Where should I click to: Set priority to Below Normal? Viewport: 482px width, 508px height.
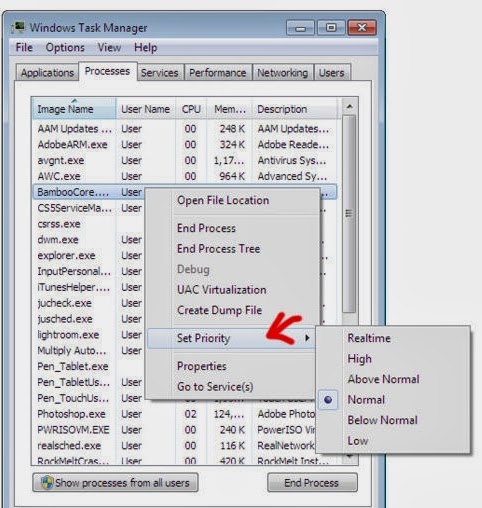pyautogui.click(x=382, y=420)
